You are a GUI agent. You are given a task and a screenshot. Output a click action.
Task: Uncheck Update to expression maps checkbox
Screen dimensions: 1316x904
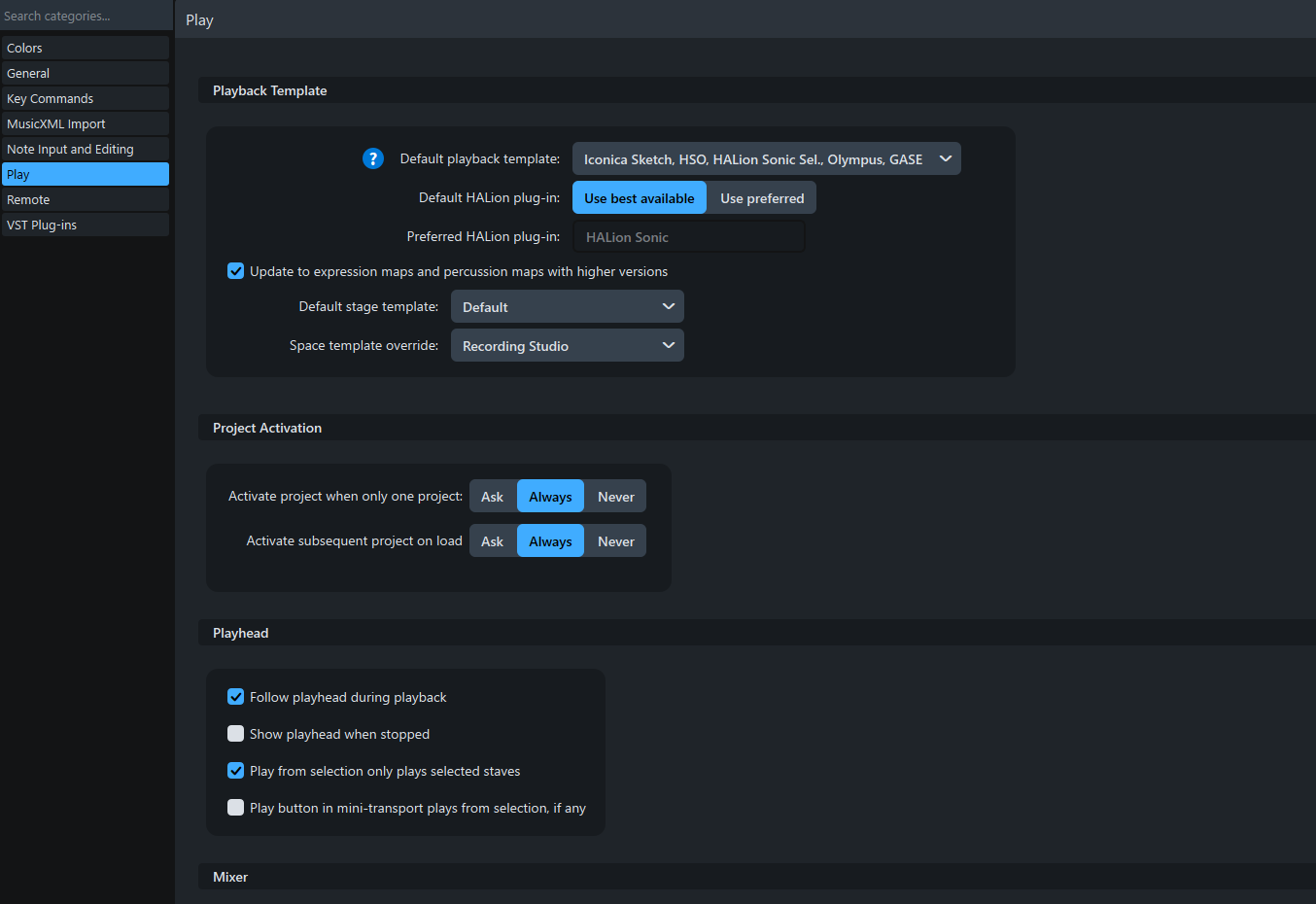click(236, 271)
